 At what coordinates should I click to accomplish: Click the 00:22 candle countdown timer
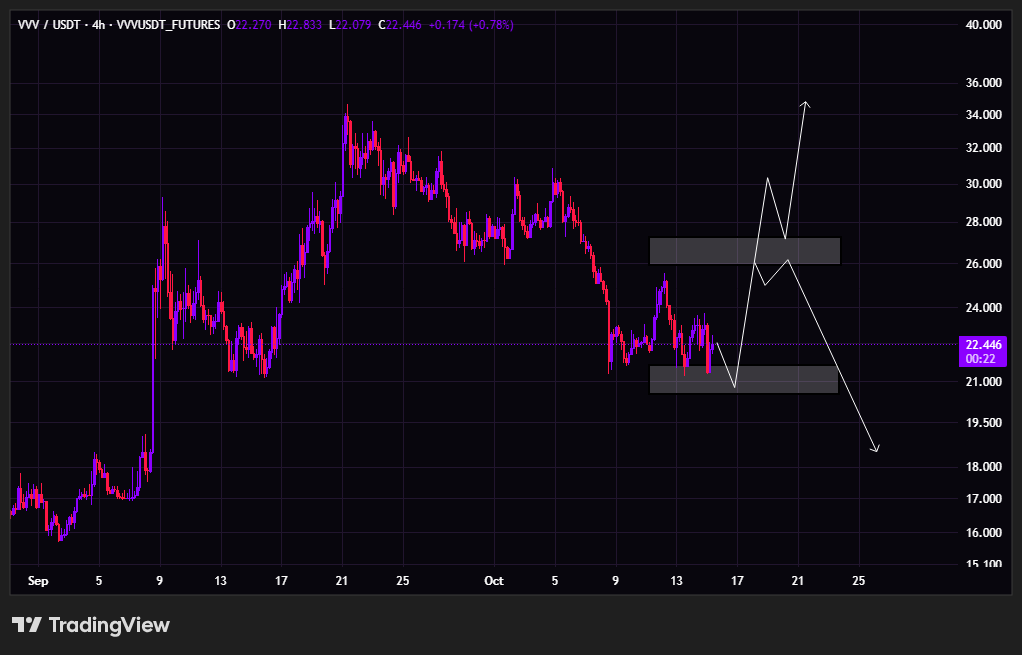(x=980, y=359)
